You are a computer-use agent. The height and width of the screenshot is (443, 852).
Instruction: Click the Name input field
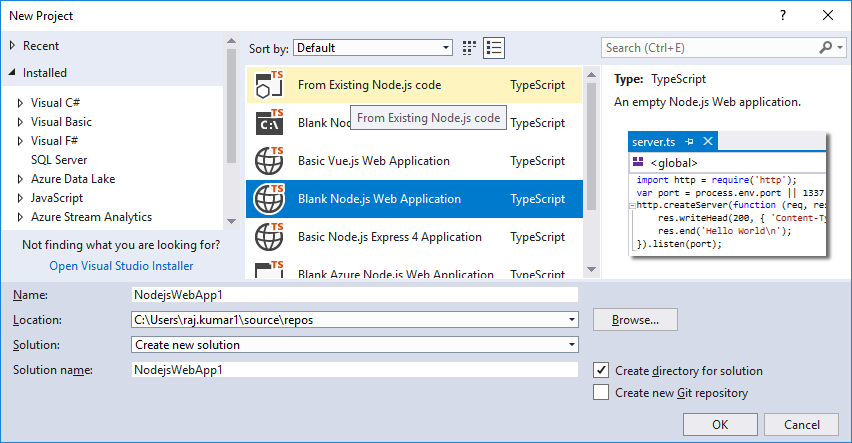pos(355,295)
